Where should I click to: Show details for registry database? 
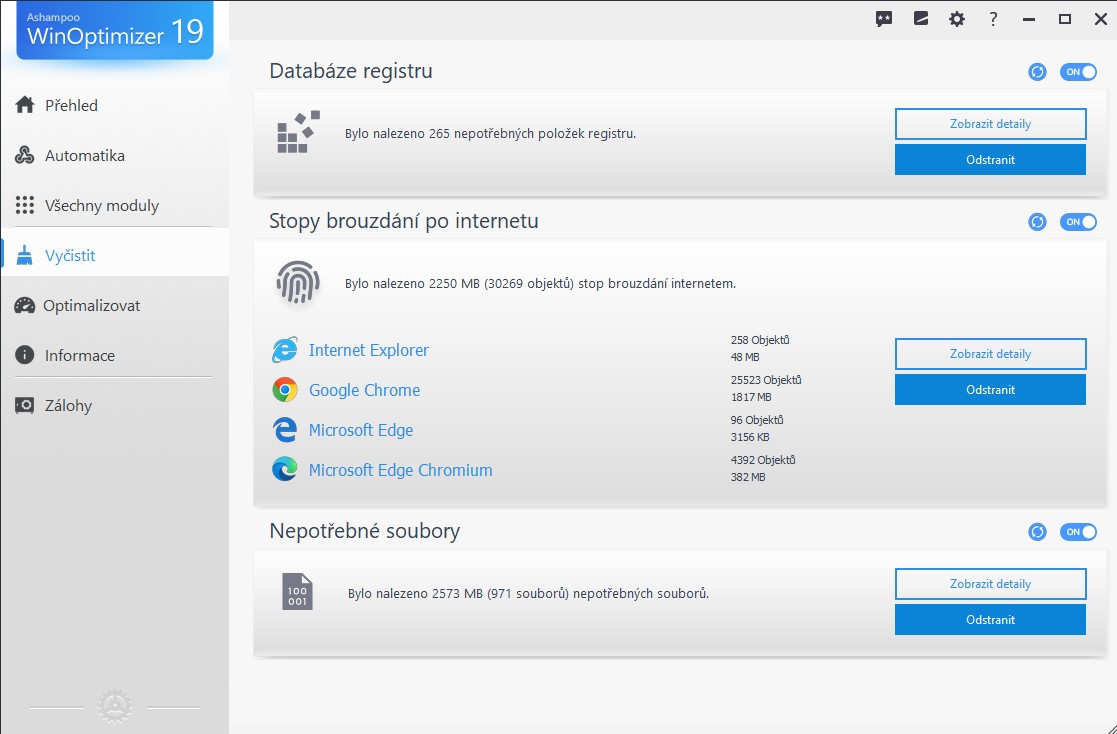pos(990,124)
